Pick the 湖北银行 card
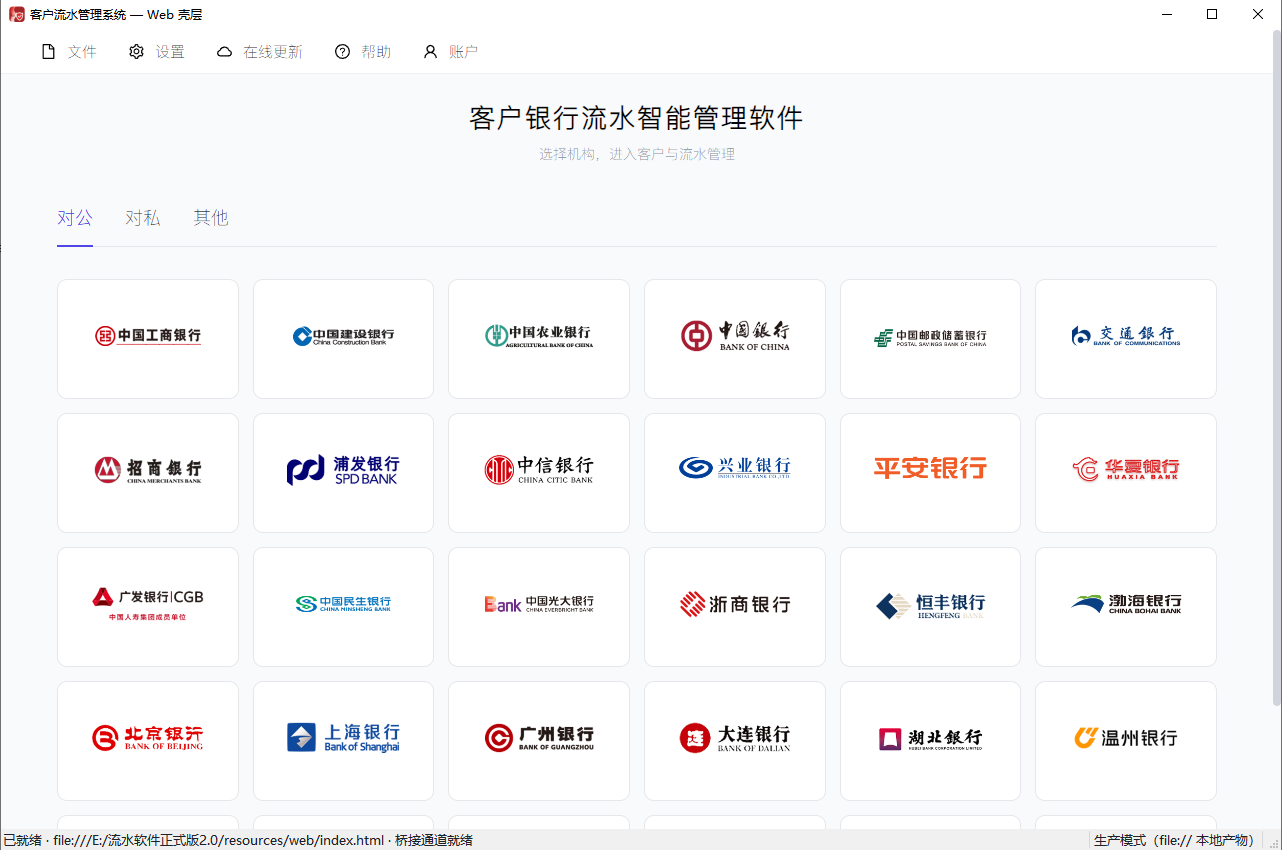This screenshot has height=850, width=1282. tap(930, 741)
